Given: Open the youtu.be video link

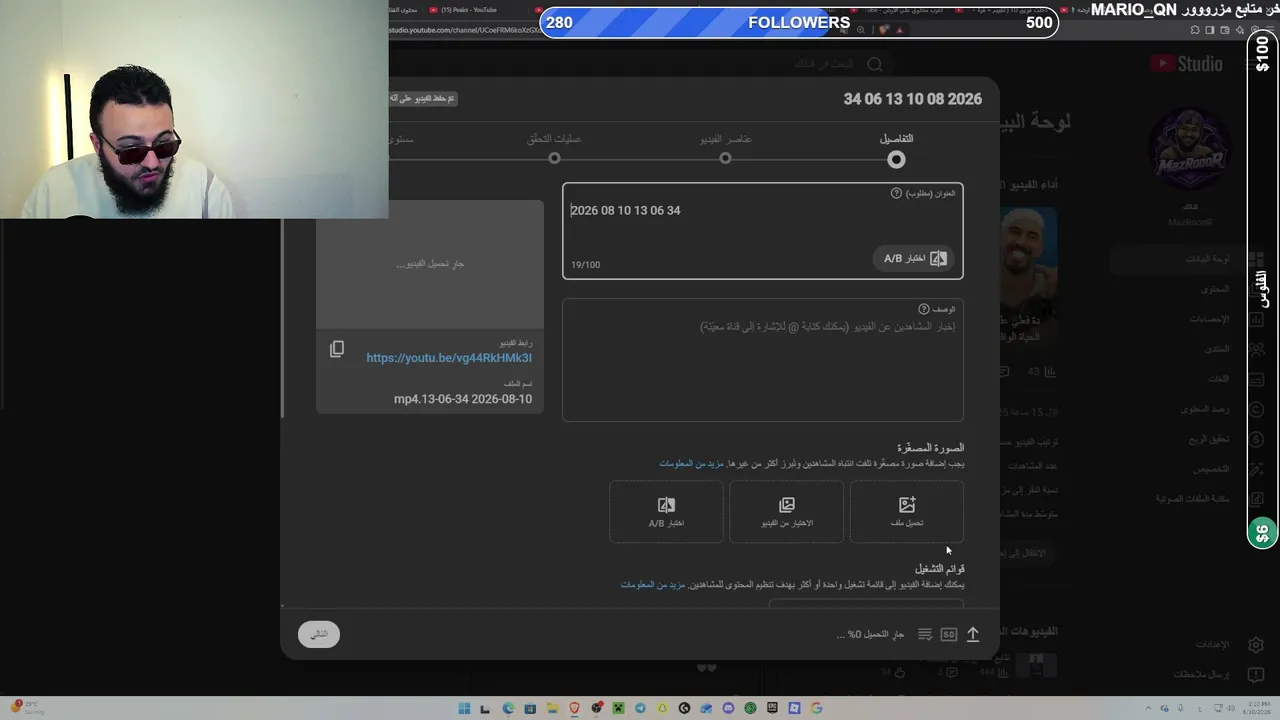Looking at the screenshot, I should click(x=449, y=358).
